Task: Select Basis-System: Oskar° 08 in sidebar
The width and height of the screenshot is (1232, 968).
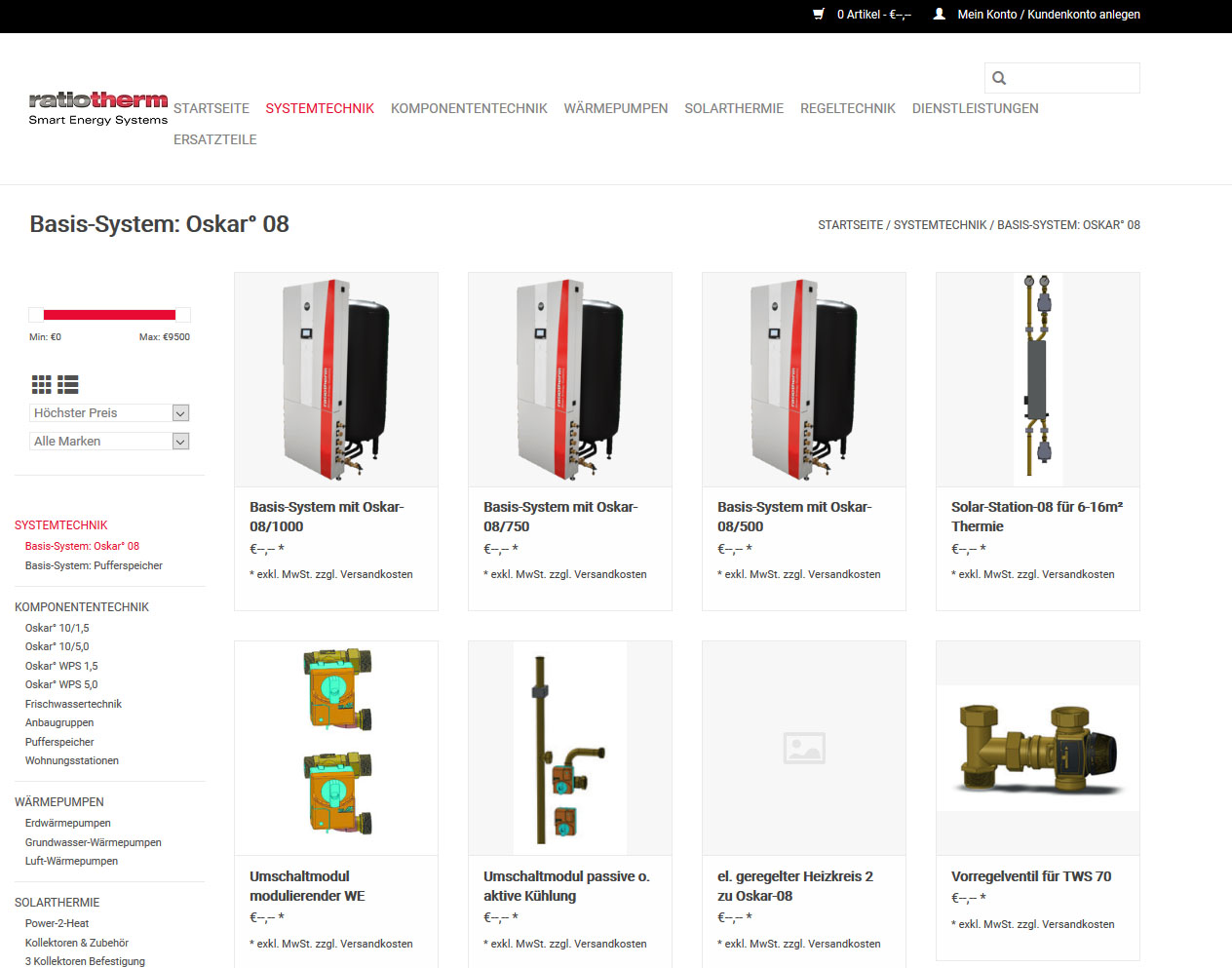Action: 82,546
